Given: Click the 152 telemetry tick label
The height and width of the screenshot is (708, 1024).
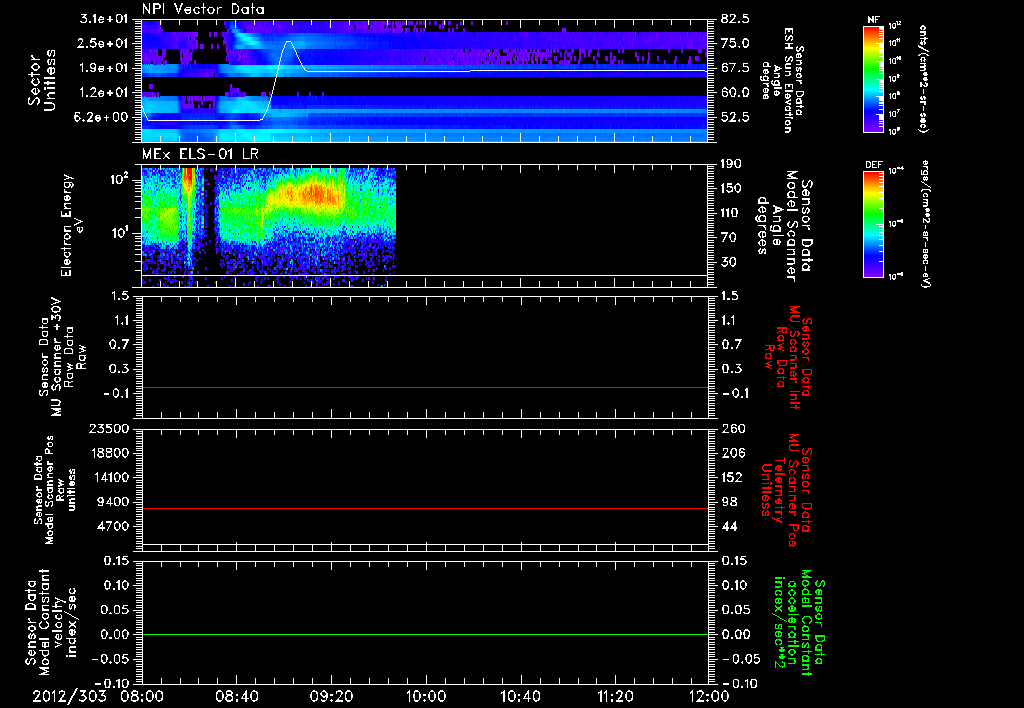Looking at the screenshot, I should click(x=732, y=477).
